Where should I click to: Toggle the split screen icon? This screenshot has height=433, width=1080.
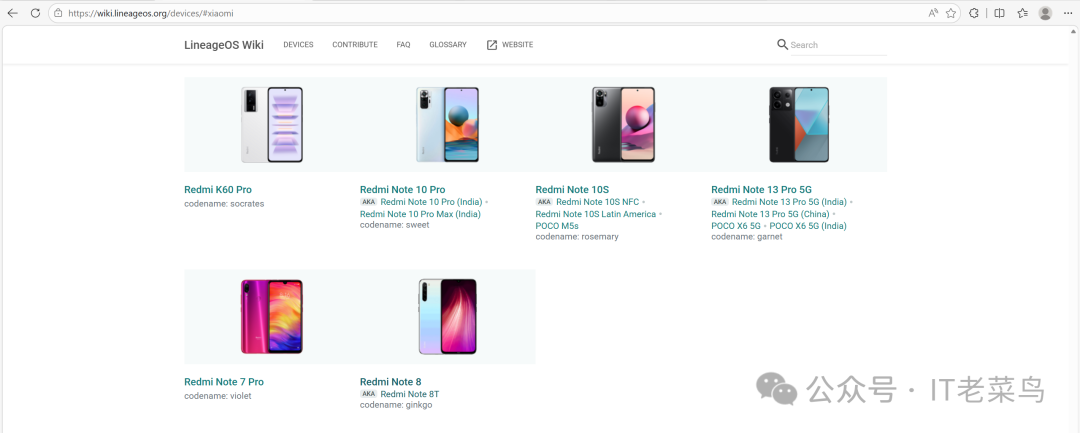999,13
